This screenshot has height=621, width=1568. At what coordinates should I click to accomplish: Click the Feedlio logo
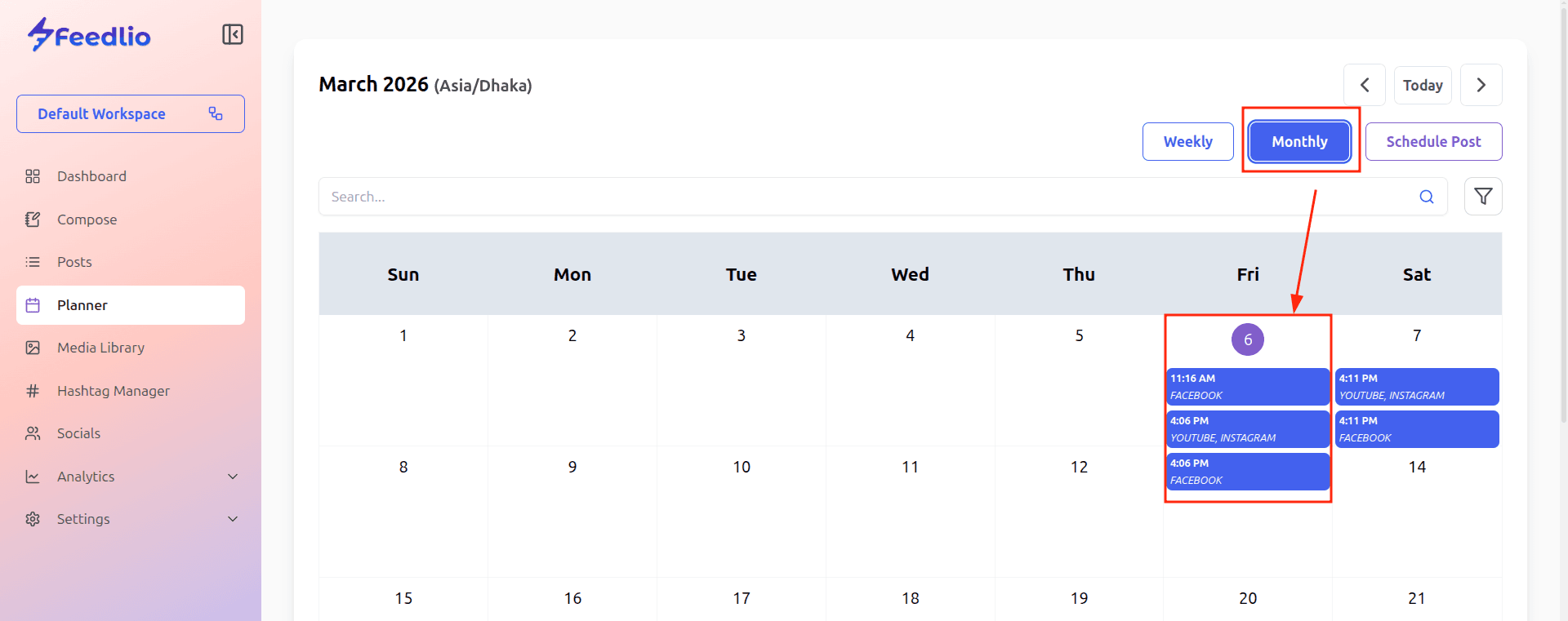[90, 35]
